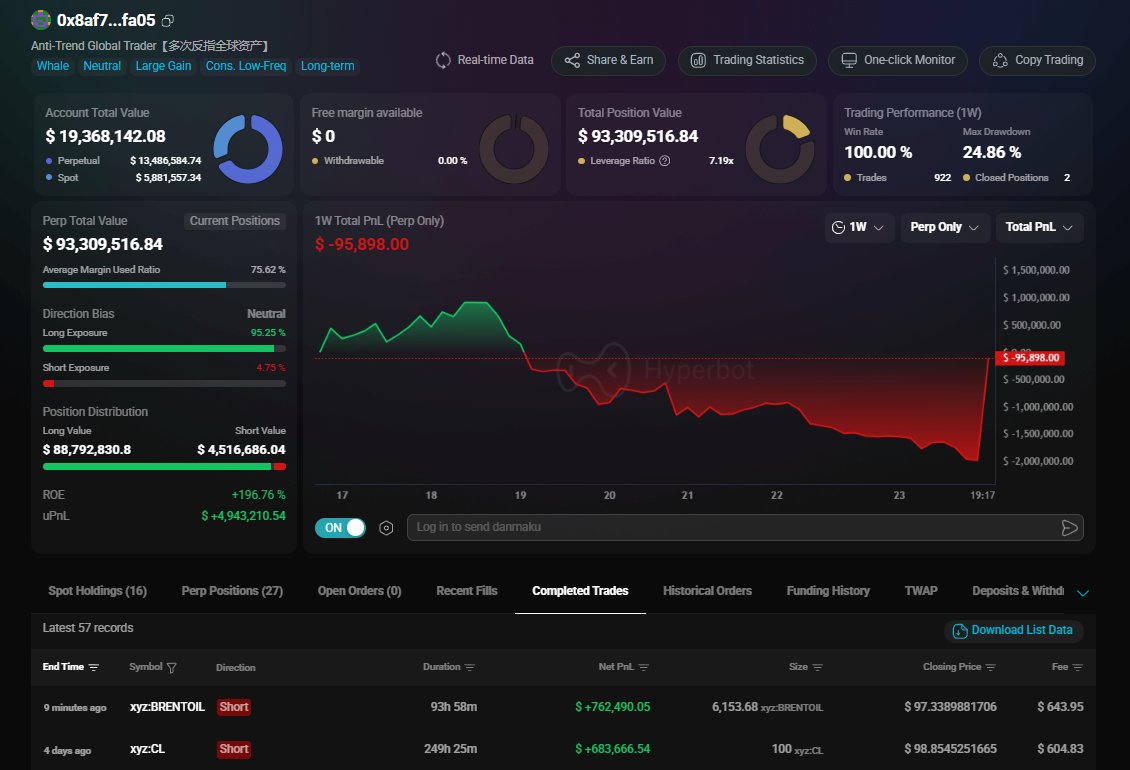Open the Deposits & Withdrawals tab

point(1018,591)
